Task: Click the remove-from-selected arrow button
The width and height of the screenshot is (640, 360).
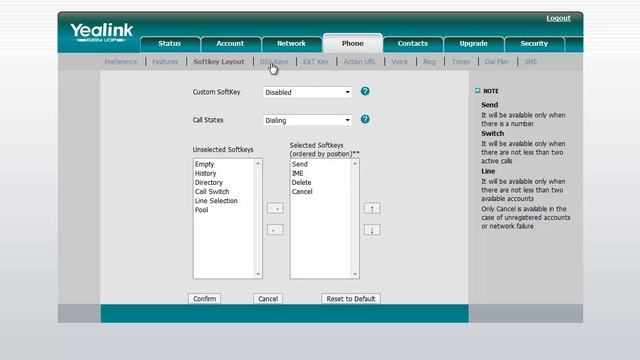Action: coord(275,230)
